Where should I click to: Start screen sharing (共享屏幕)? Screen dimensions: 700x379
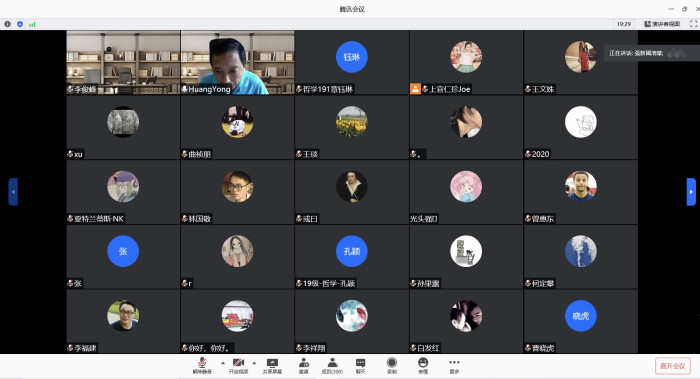(x=272, y=366)
